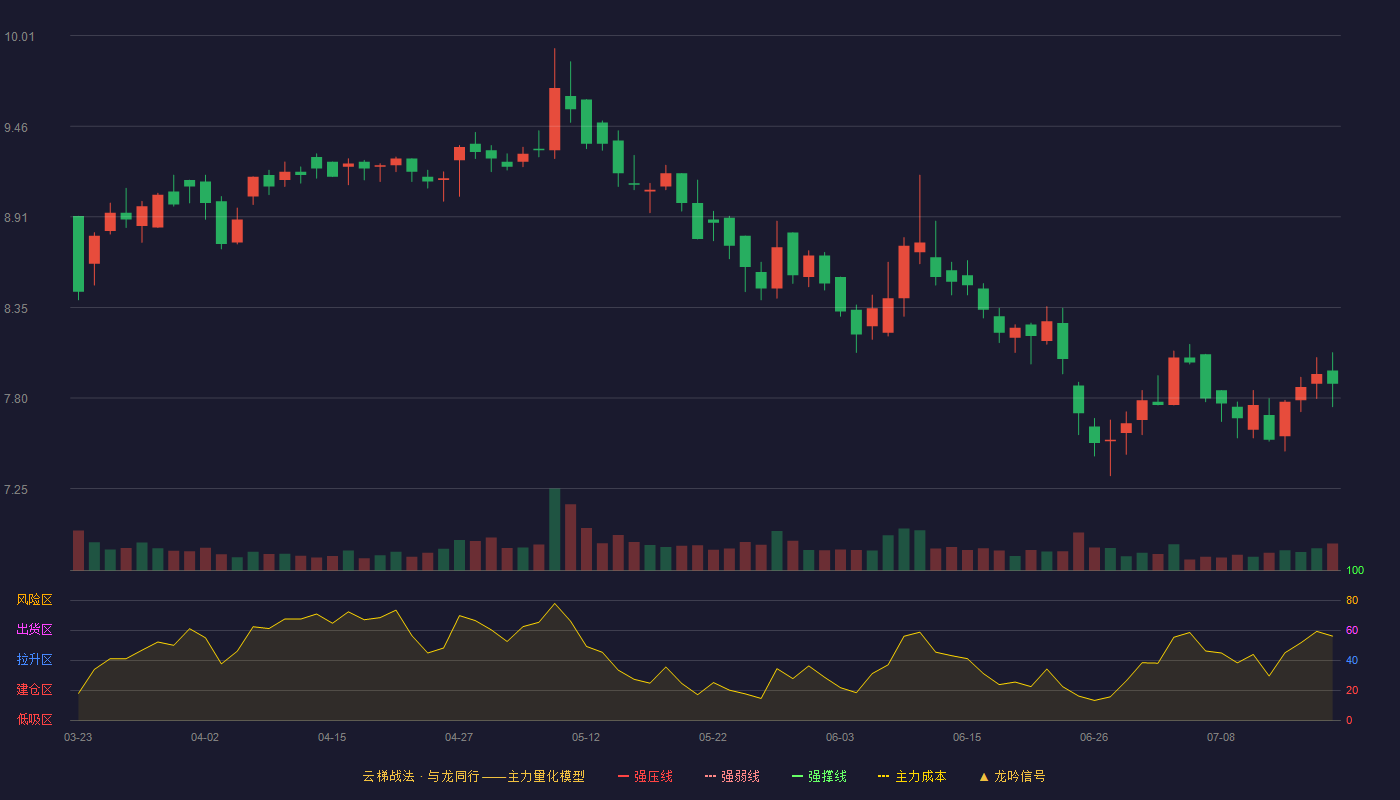Toggle the 强压线 legend series
This screenshot has width=1400, height=800.
[645, 776]
